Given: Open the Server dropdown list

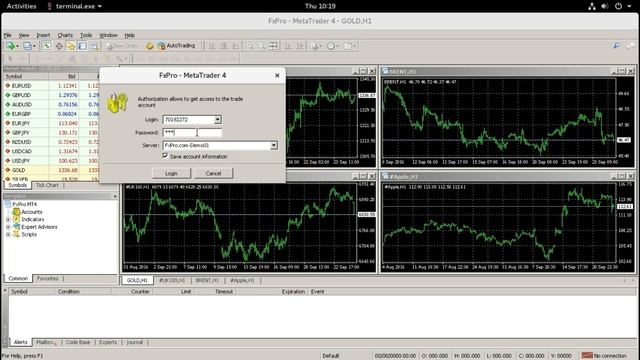Looking at the screenshot, I should pyautogui.click(x=273, y=145).
